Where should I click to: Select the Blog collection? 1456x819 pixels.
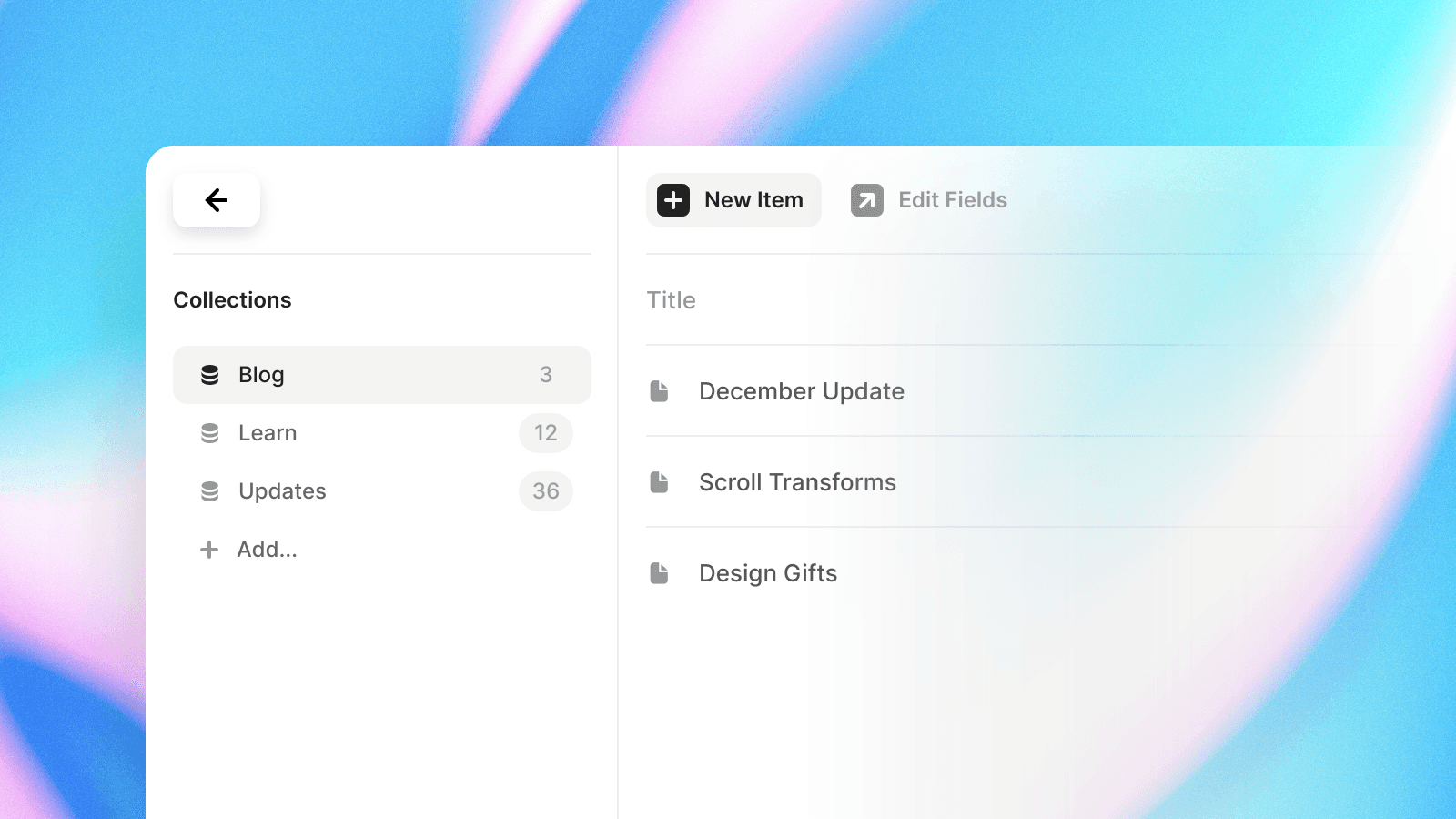click(x=382, y=375)
